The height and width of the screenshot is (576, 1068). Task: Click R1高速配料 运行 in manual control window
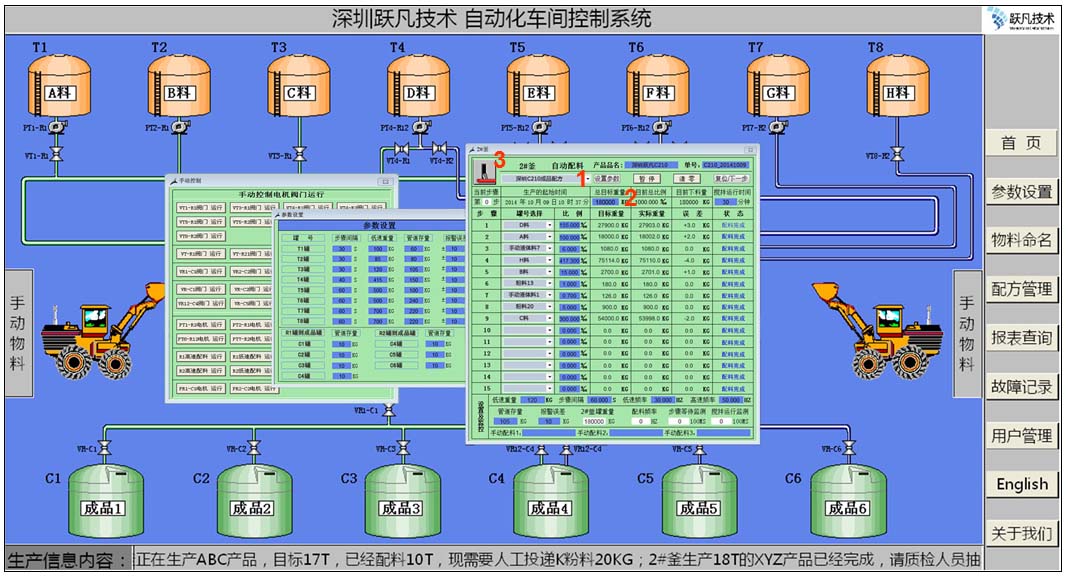tap(201, 356)
